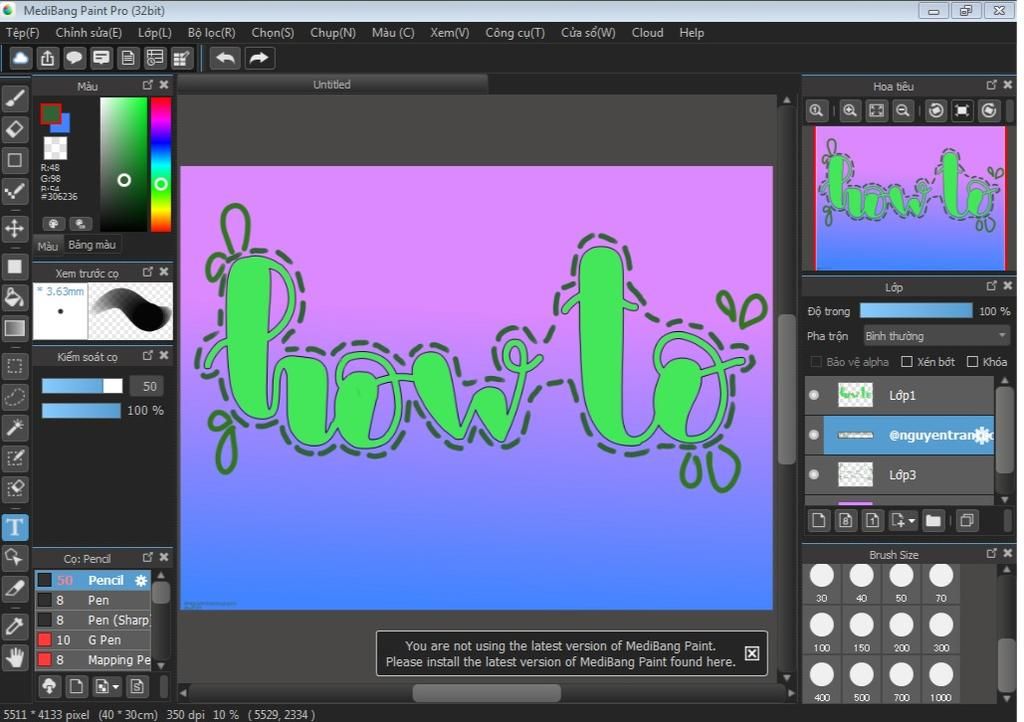Open the Tệp(F) menu
This screenshot has height=722, width=1024.
pos(23,33)
